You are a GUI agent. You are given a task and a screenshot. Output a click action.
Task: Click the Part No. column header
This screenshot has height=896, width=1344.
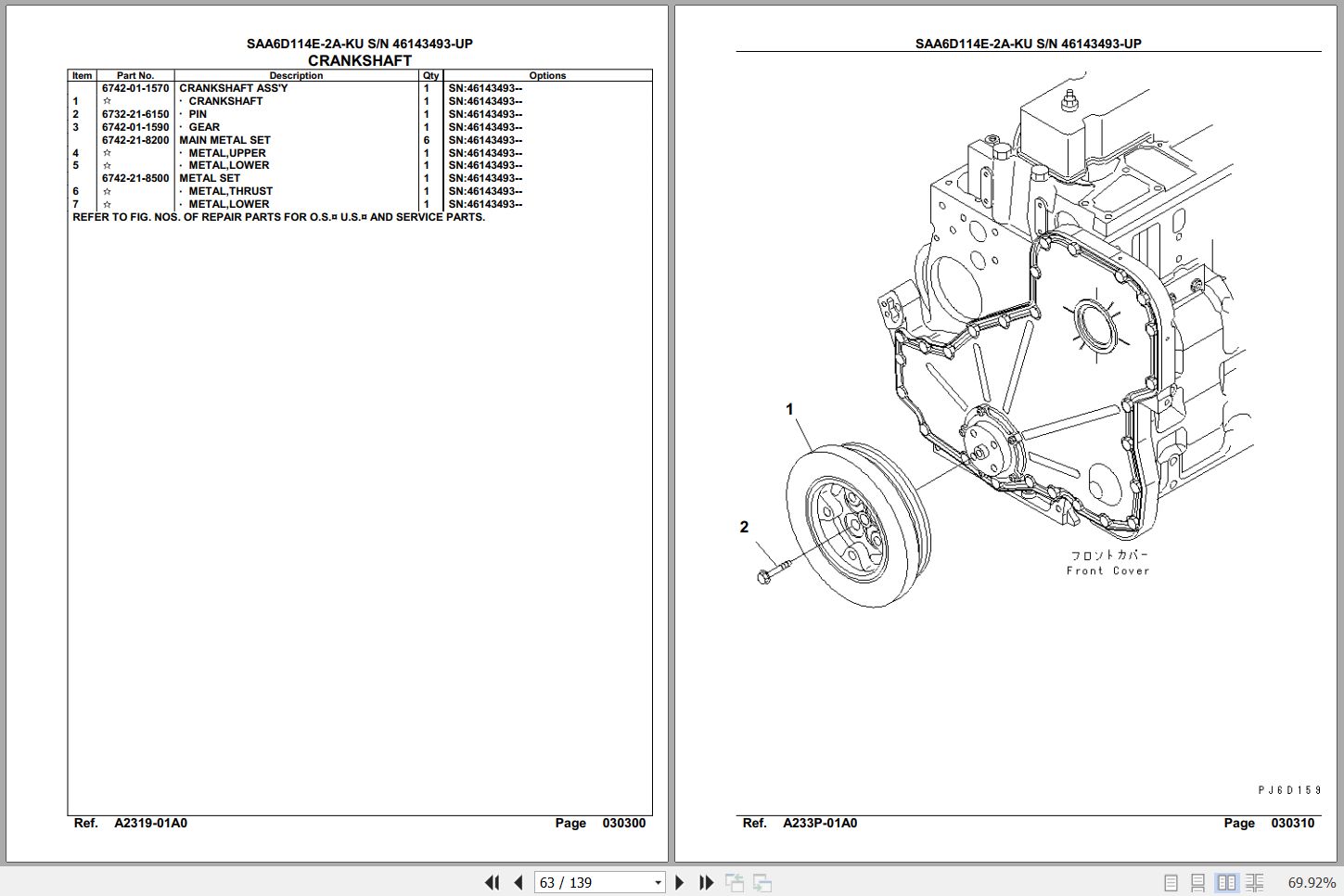[x=135, y=76]
